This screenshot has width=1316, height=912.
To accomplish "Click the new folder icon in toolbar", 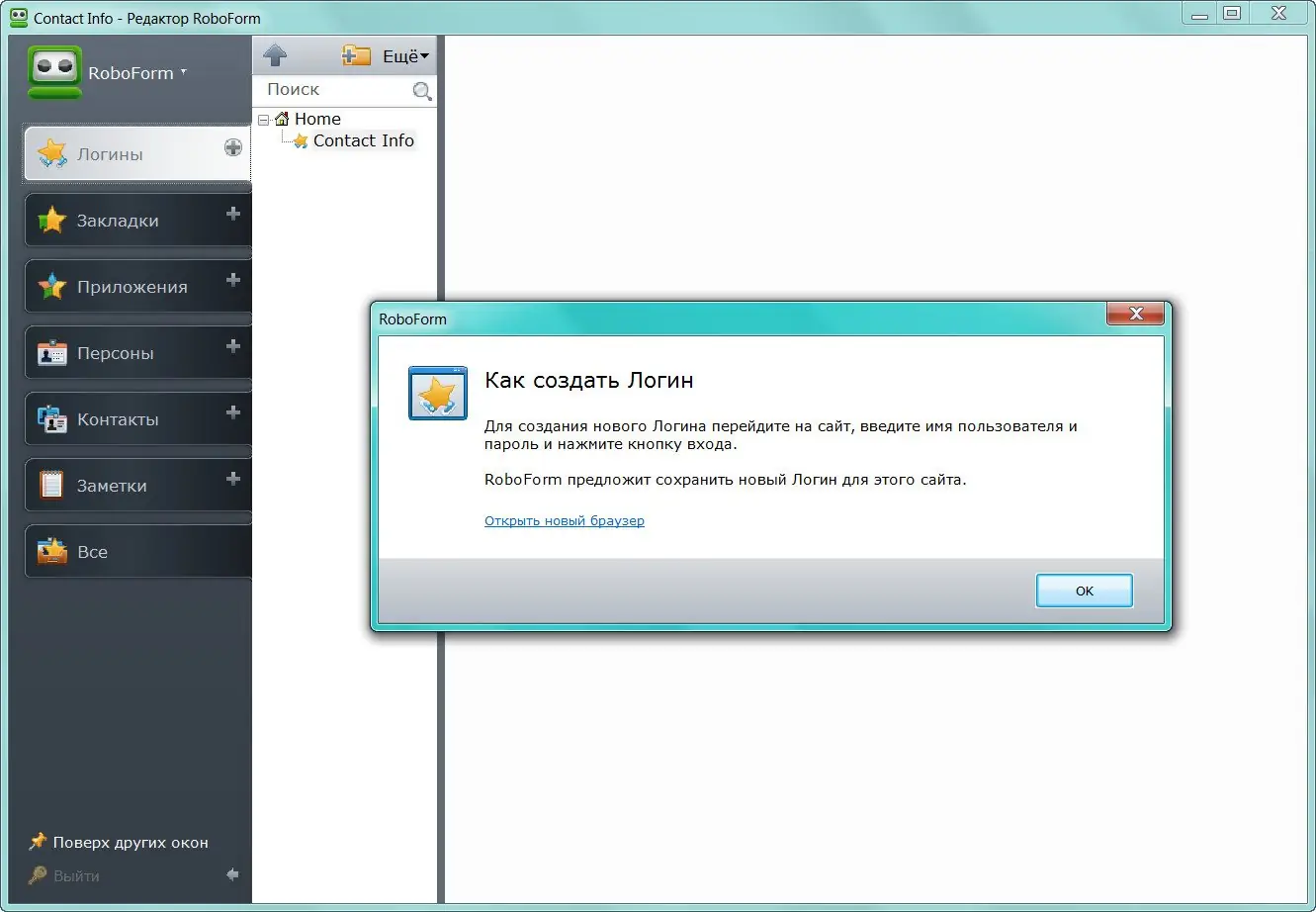I will pos(356,55).
